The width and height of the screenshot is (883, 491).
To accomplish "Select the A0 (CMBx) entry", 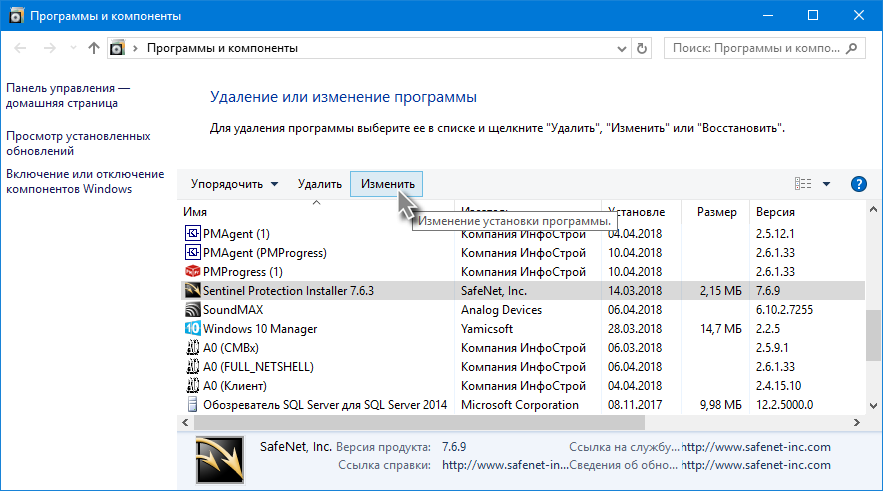I will coord(231,348).
